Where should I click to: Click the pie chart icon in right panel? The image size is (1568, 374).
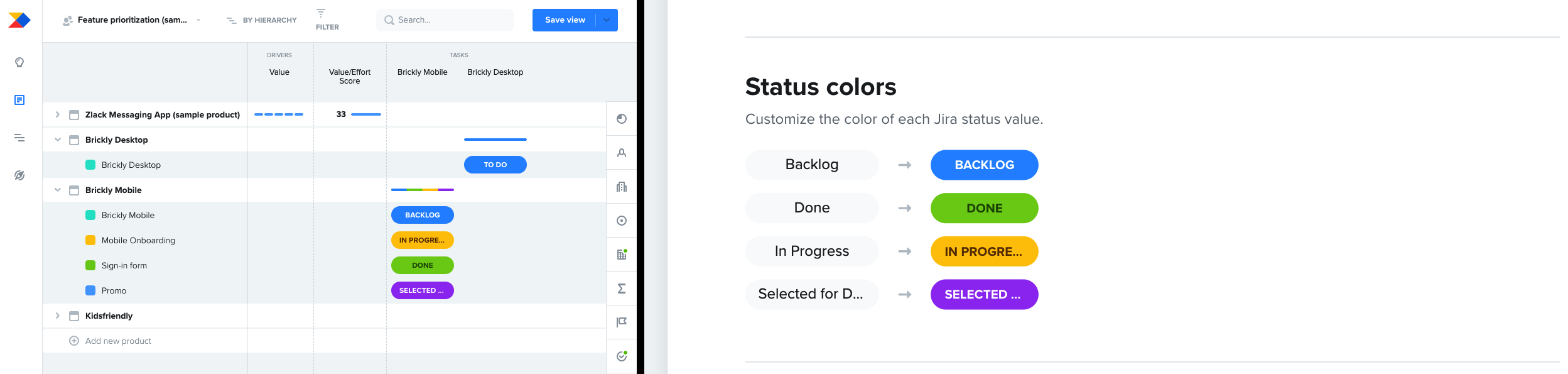(622, 119)
